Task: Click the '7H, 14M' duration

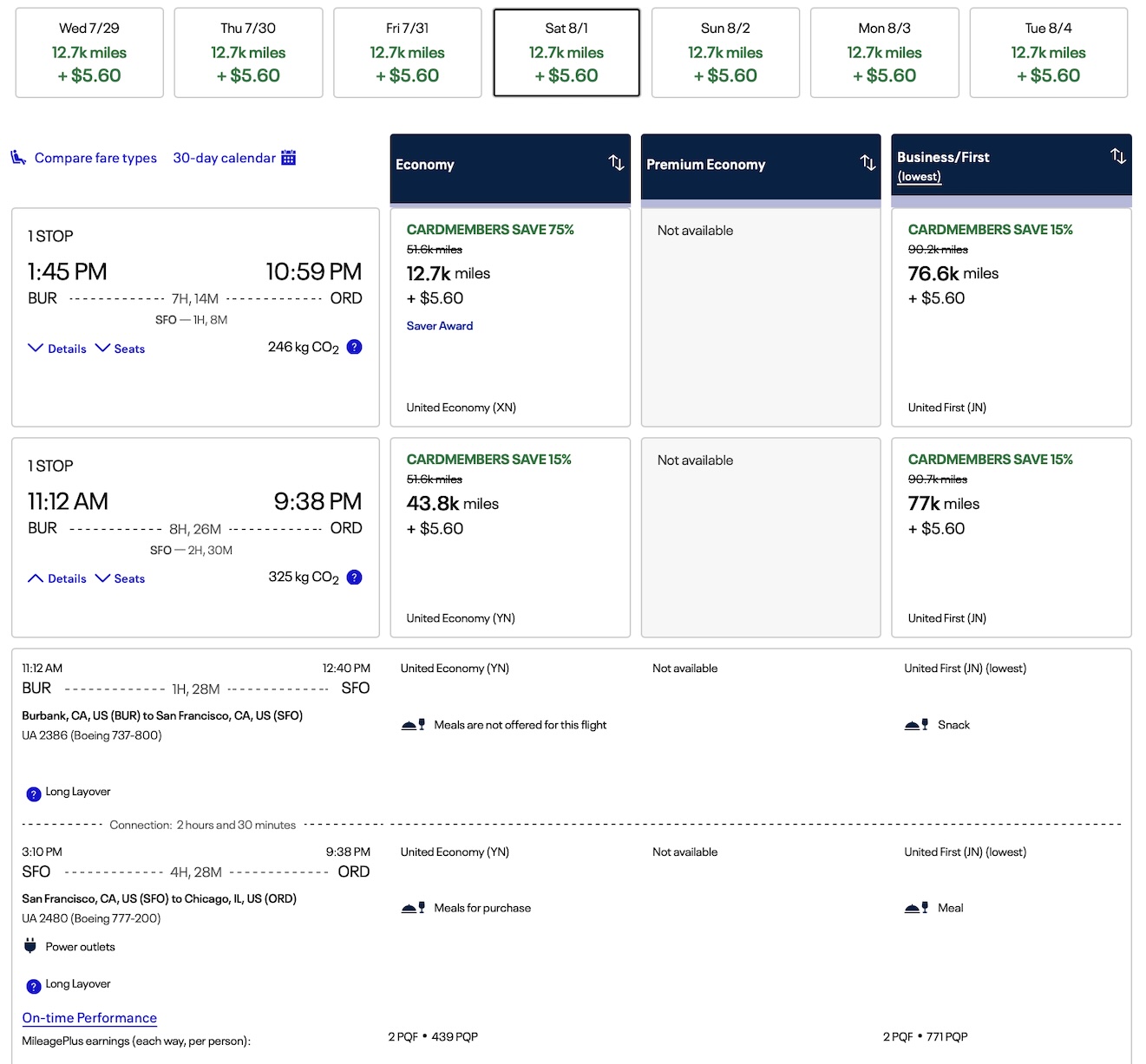Action: pos(195,298)
